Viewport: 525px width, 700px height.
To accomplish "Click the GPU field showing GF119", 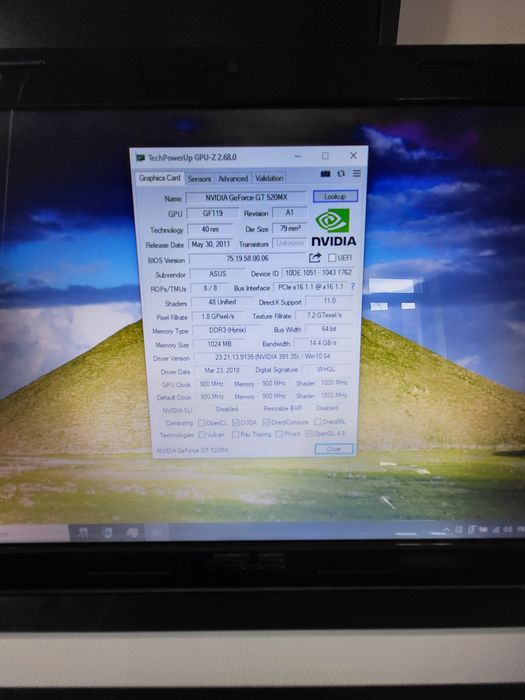I will (x=213, y=213).
